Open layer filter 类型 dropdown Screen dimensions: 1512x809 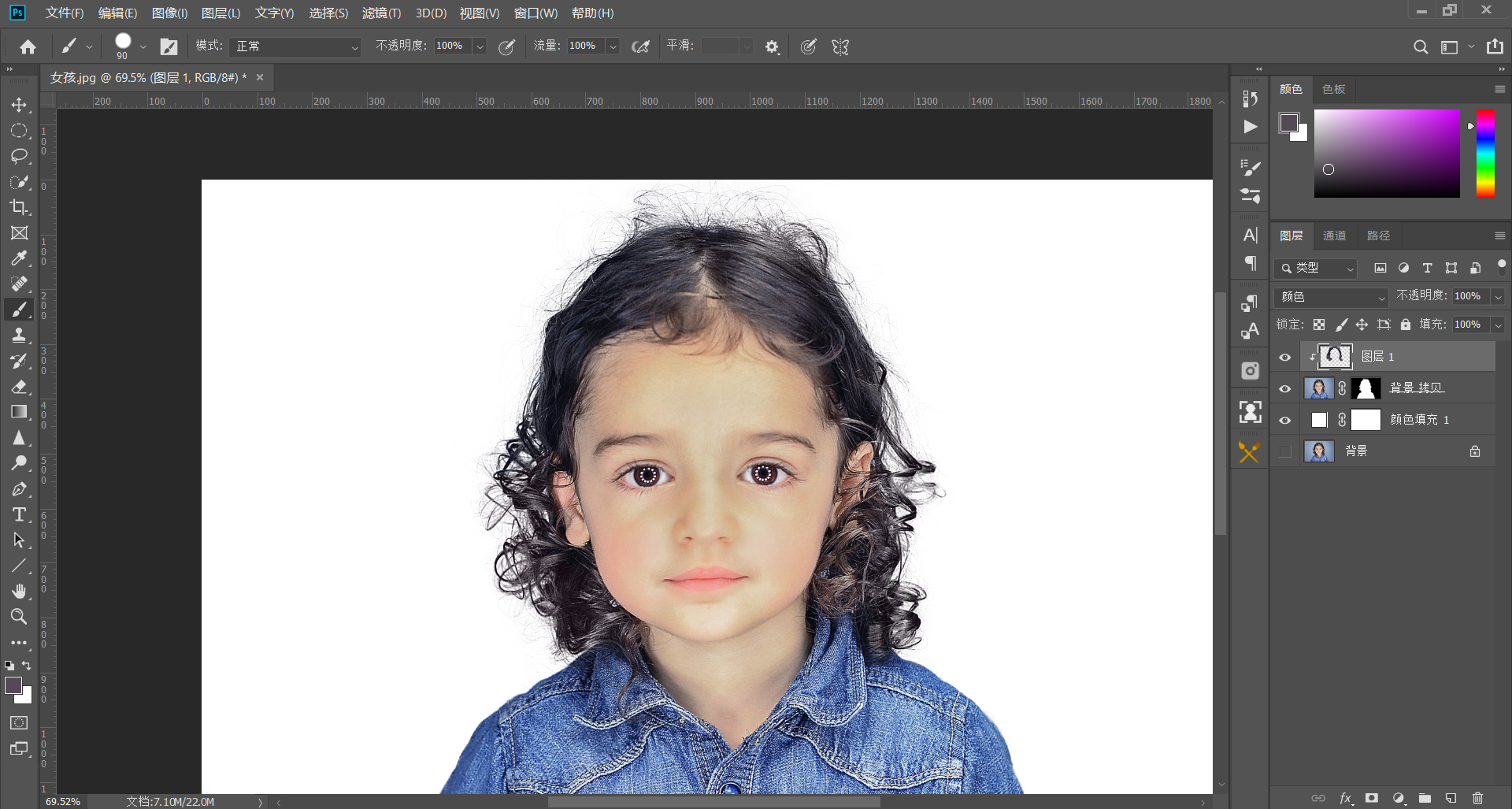click(1316, 269)
